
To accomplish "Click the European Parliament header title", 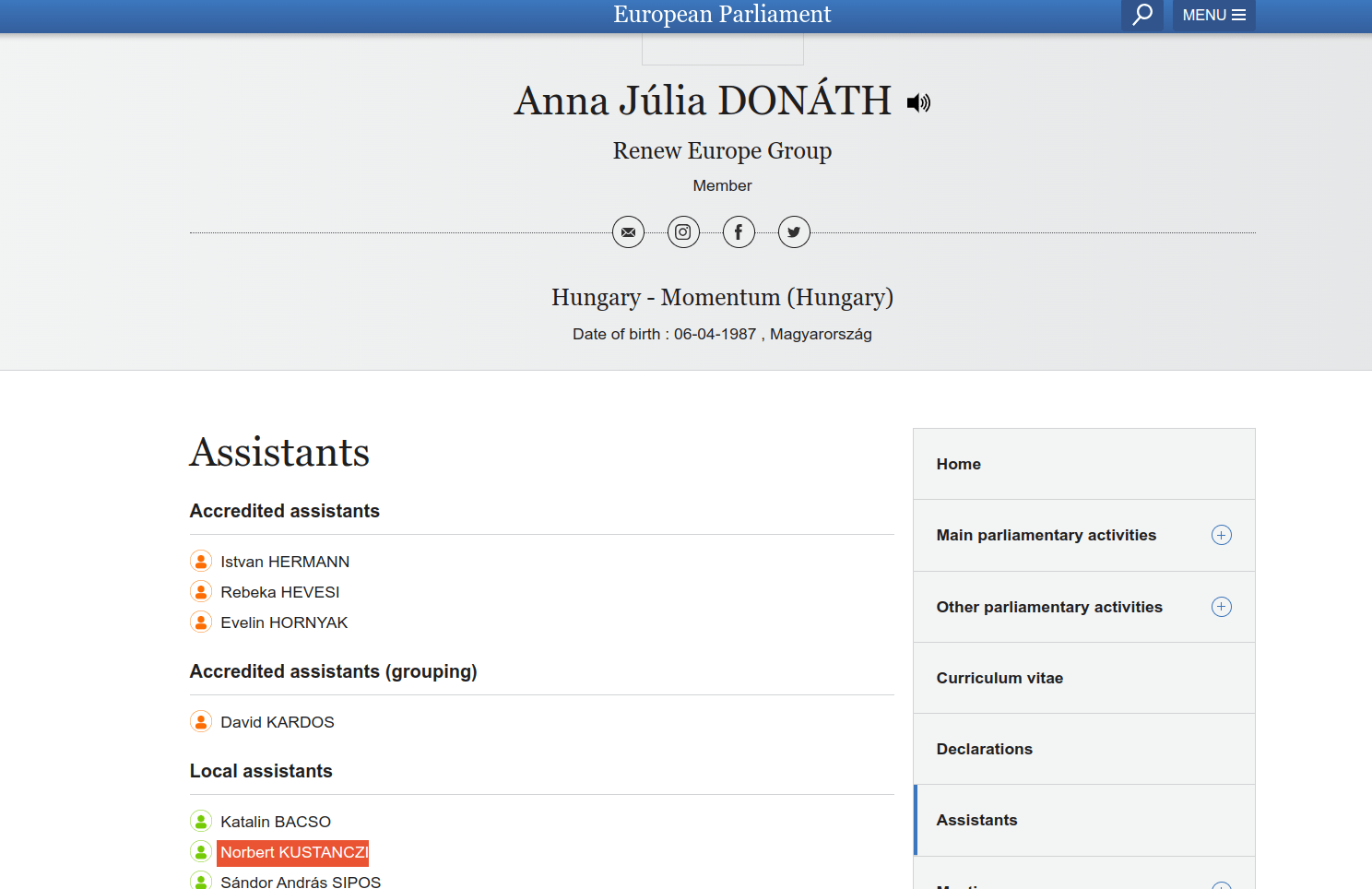I will pos(722,14).
